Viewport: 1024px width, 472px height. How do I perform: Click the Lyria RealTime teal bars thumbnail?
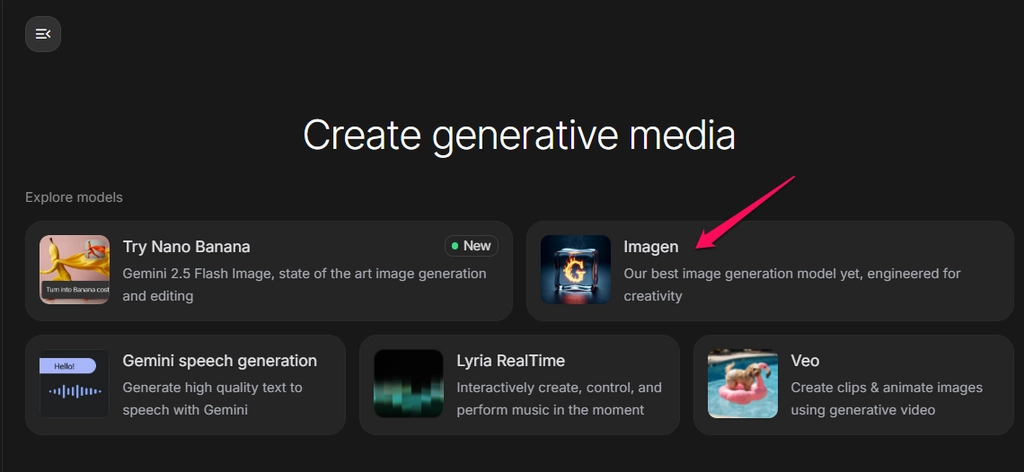[x=409, y=384]
